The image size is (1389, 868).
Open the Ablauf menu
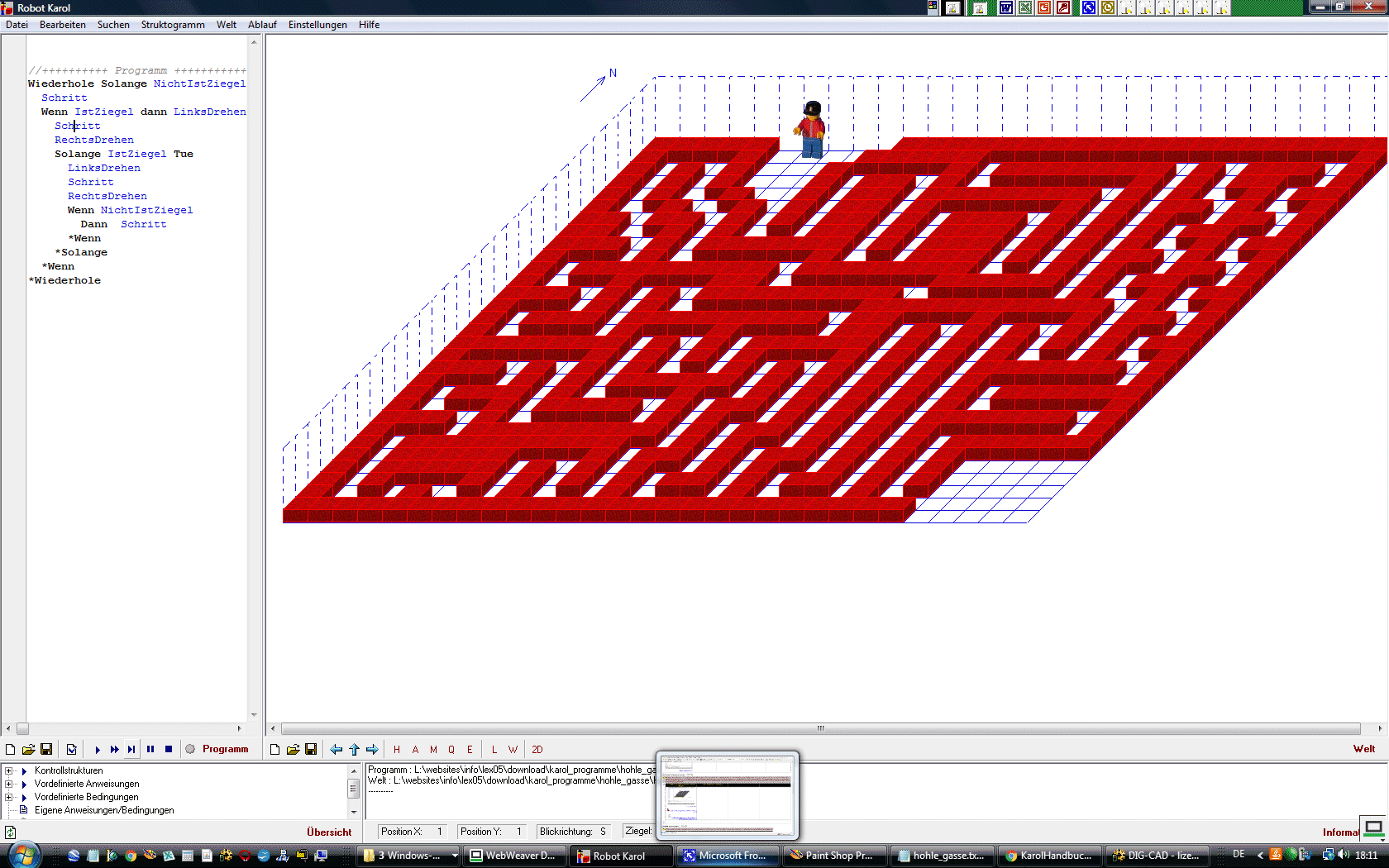[262, 25]
